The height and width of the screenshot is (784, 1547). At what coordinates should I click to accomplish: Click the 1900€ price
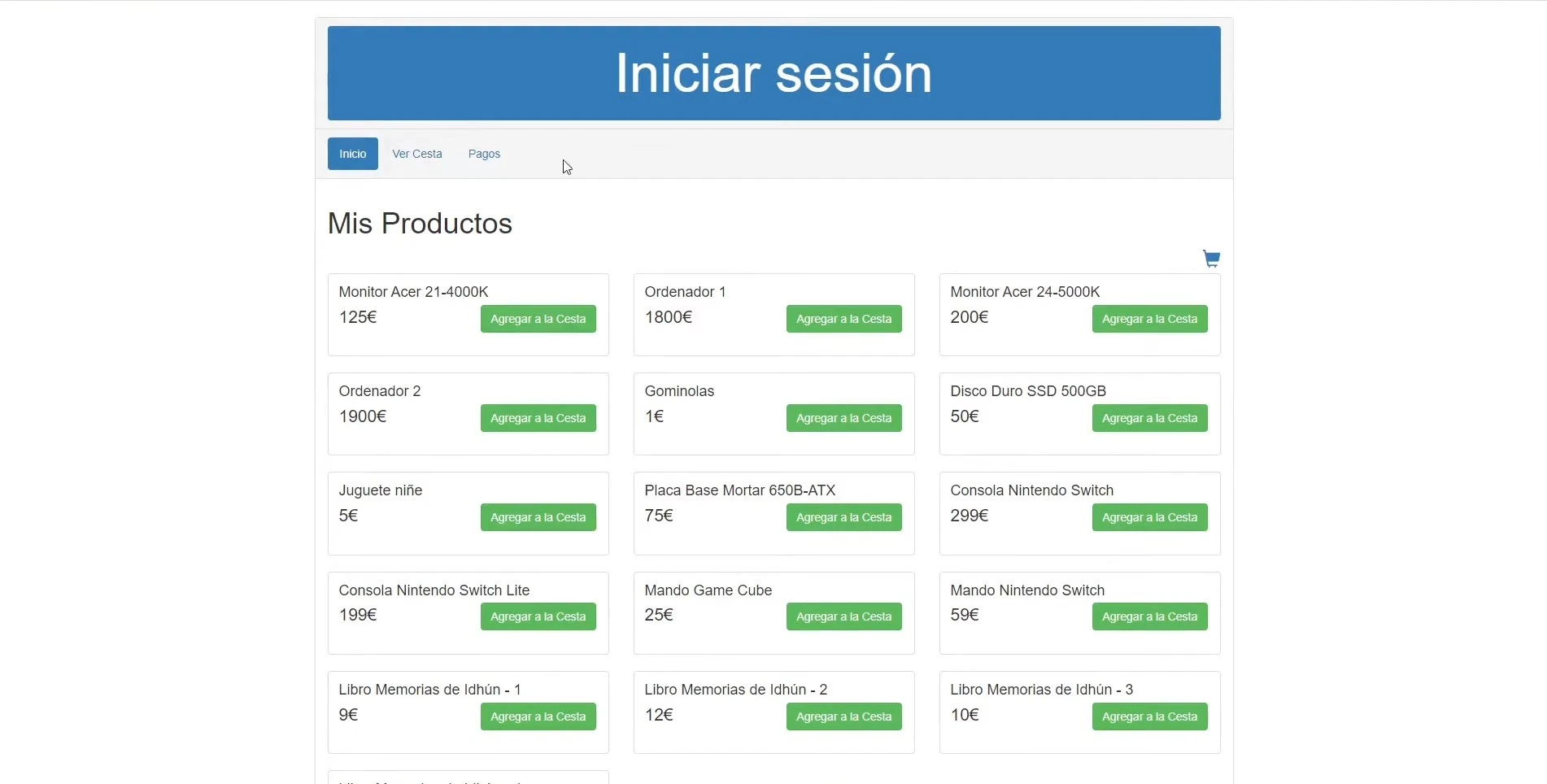(x=363, y=416)
